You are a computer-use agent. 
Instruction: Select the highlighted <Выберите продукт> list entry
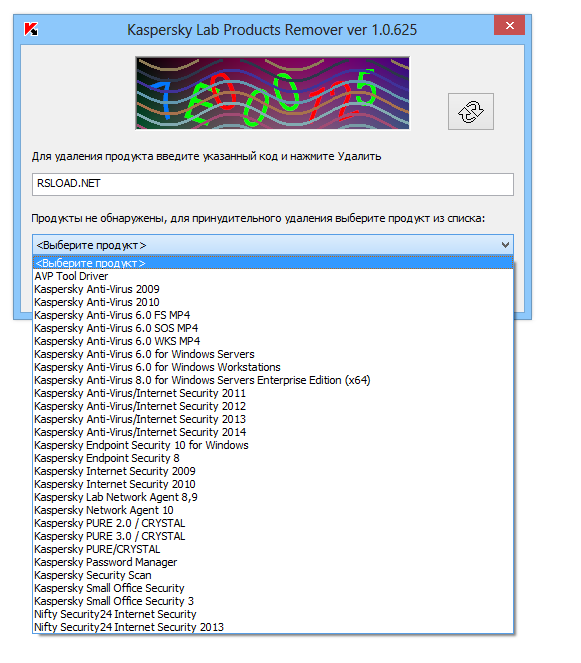click(273, 263)
